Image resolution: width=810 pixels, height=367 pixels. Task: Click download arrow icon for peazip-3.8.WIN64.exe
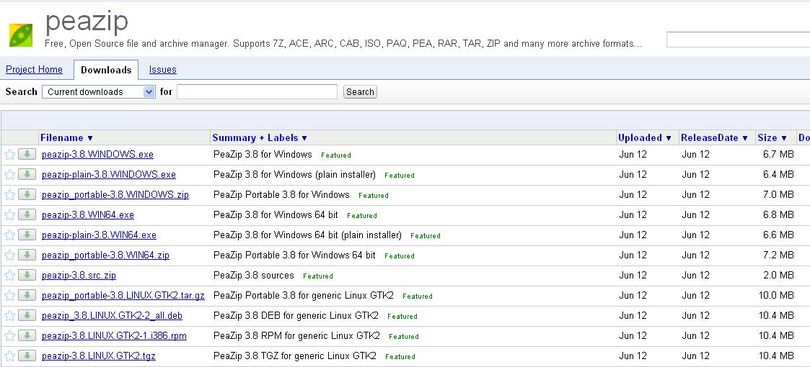click(x=27, y=215)
